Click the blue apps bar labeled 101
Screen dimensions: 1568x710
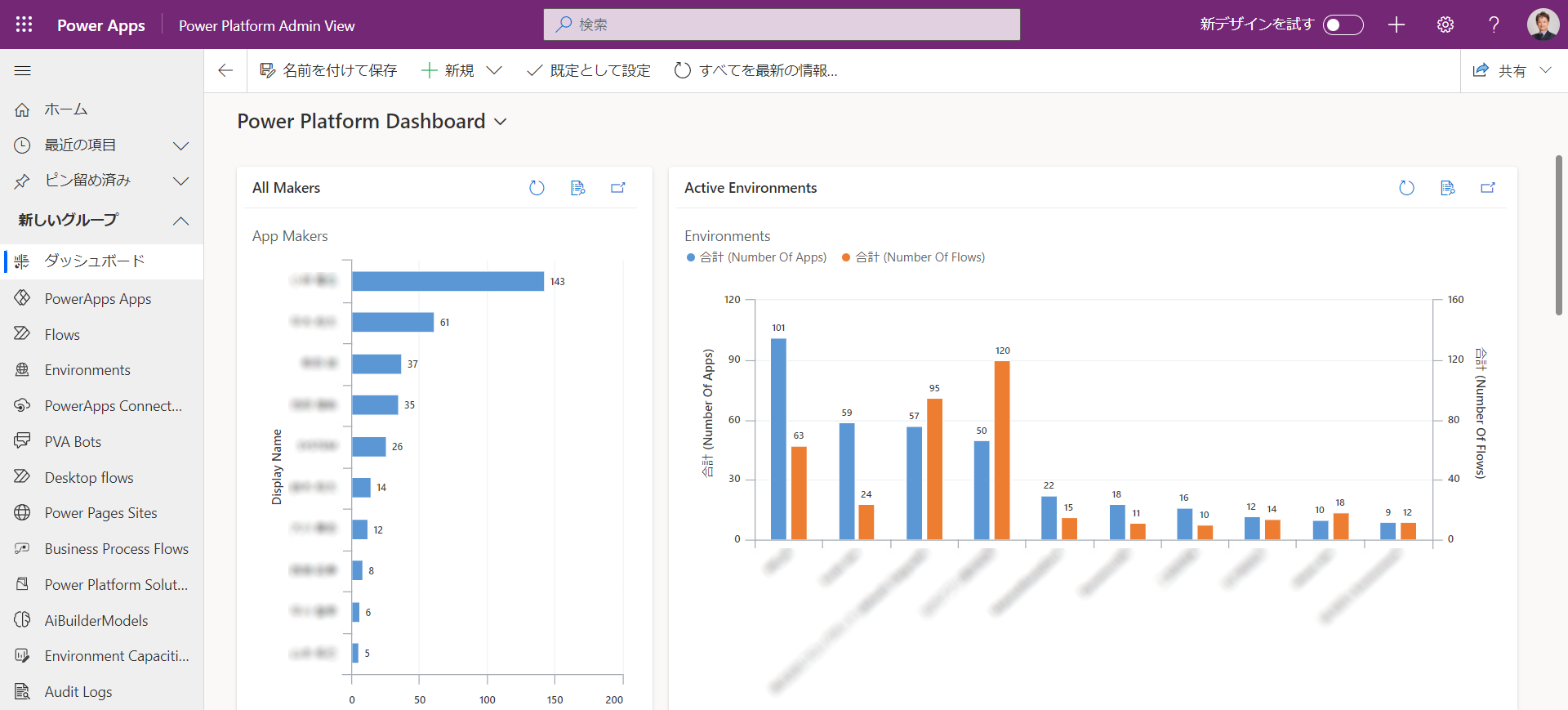pos(778,439)
